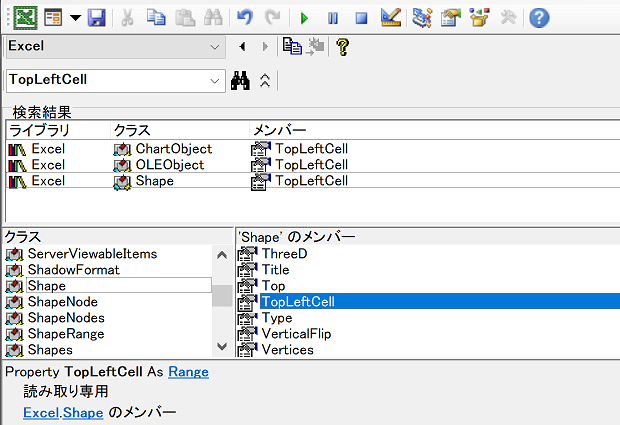Image resolution: width=620 pixels, height=425 pixels.
Task: Open Object Browser toolbar icon
Action: tap(480, 18)
